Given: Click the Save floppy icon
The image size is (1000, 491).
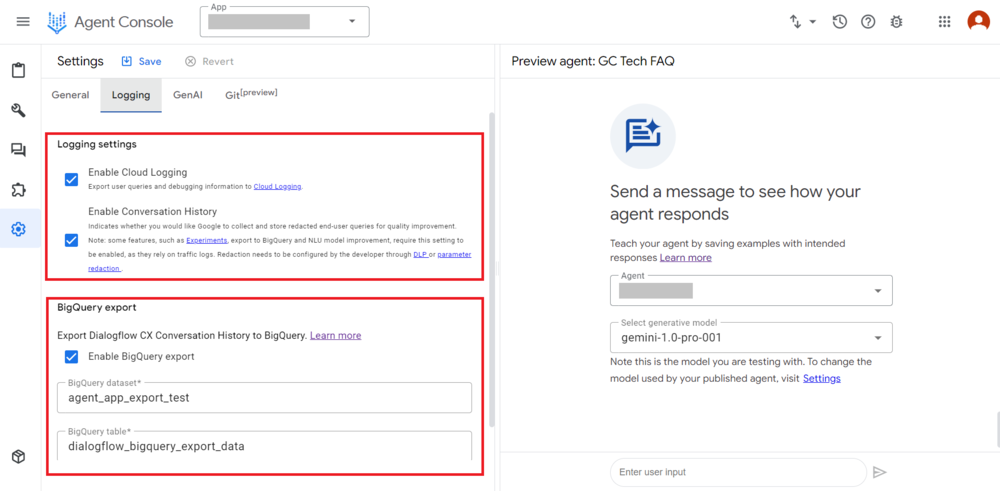Looking at the screenshot, I should 127,61.
